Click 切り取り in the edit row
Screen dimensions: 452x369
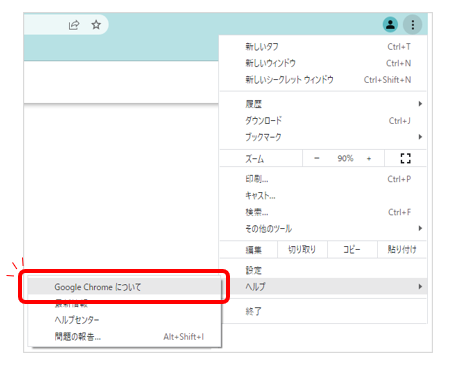click(x=302, y=250)
